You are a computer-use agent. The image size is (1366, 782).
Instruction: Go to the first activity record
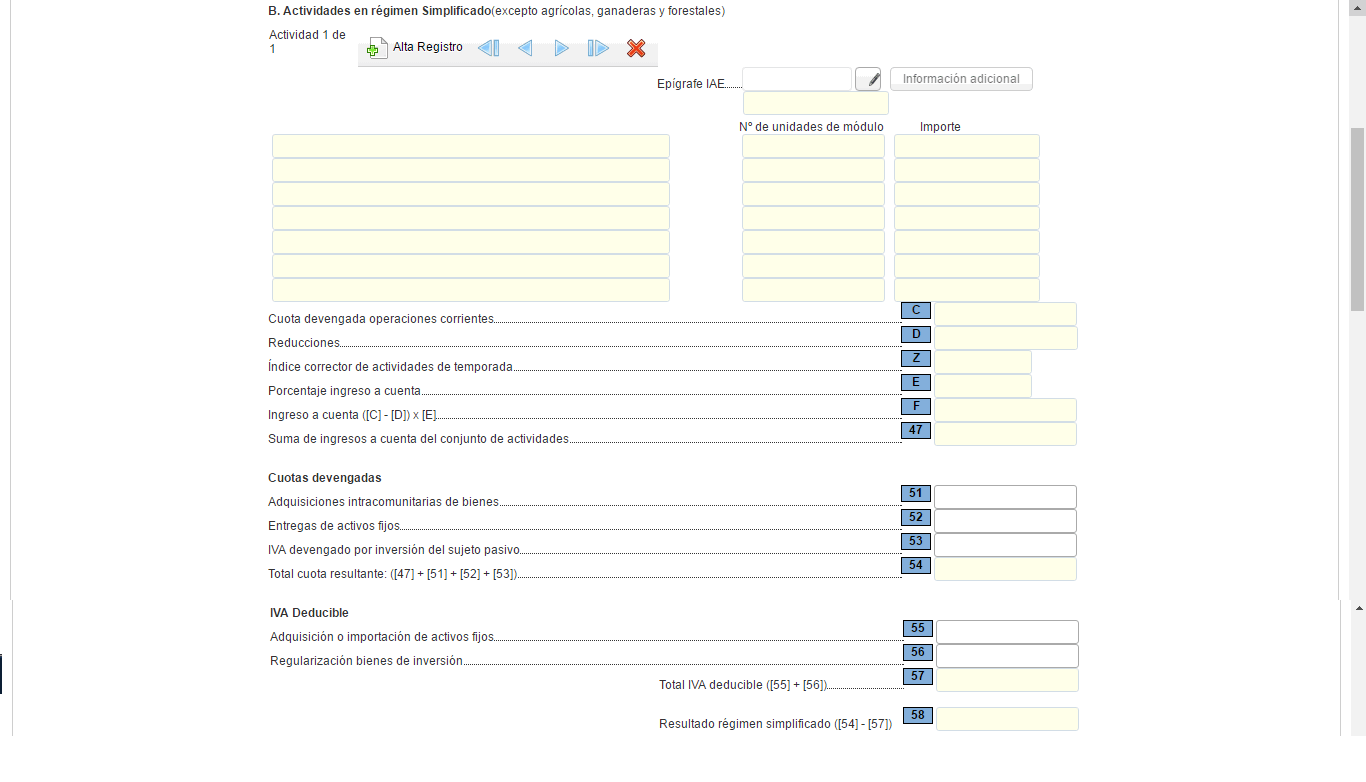coord(488,48)
